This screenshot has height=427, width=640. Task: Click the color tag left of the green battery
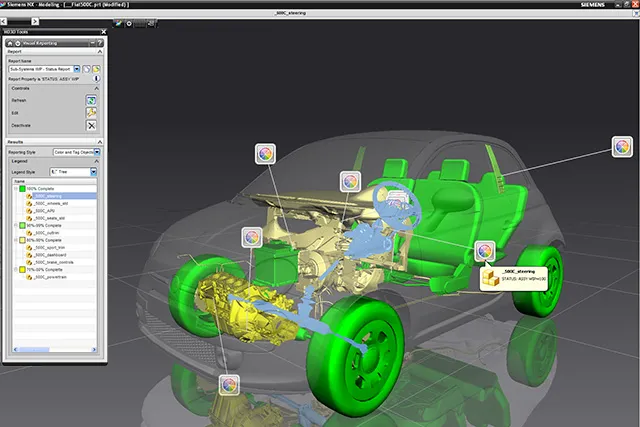point(252,237)
